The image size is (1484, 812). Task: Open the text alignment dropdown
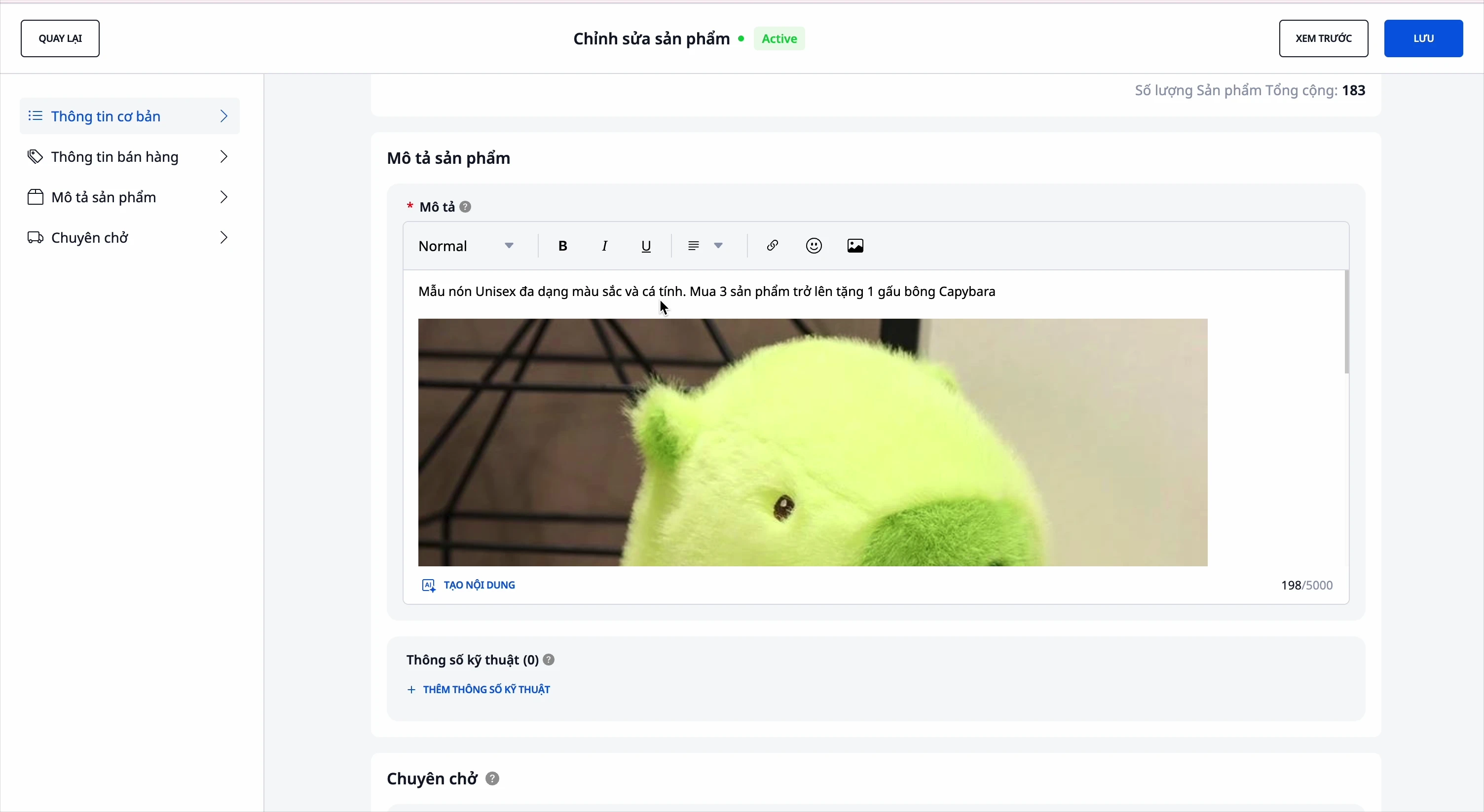[x=719, y=246]
